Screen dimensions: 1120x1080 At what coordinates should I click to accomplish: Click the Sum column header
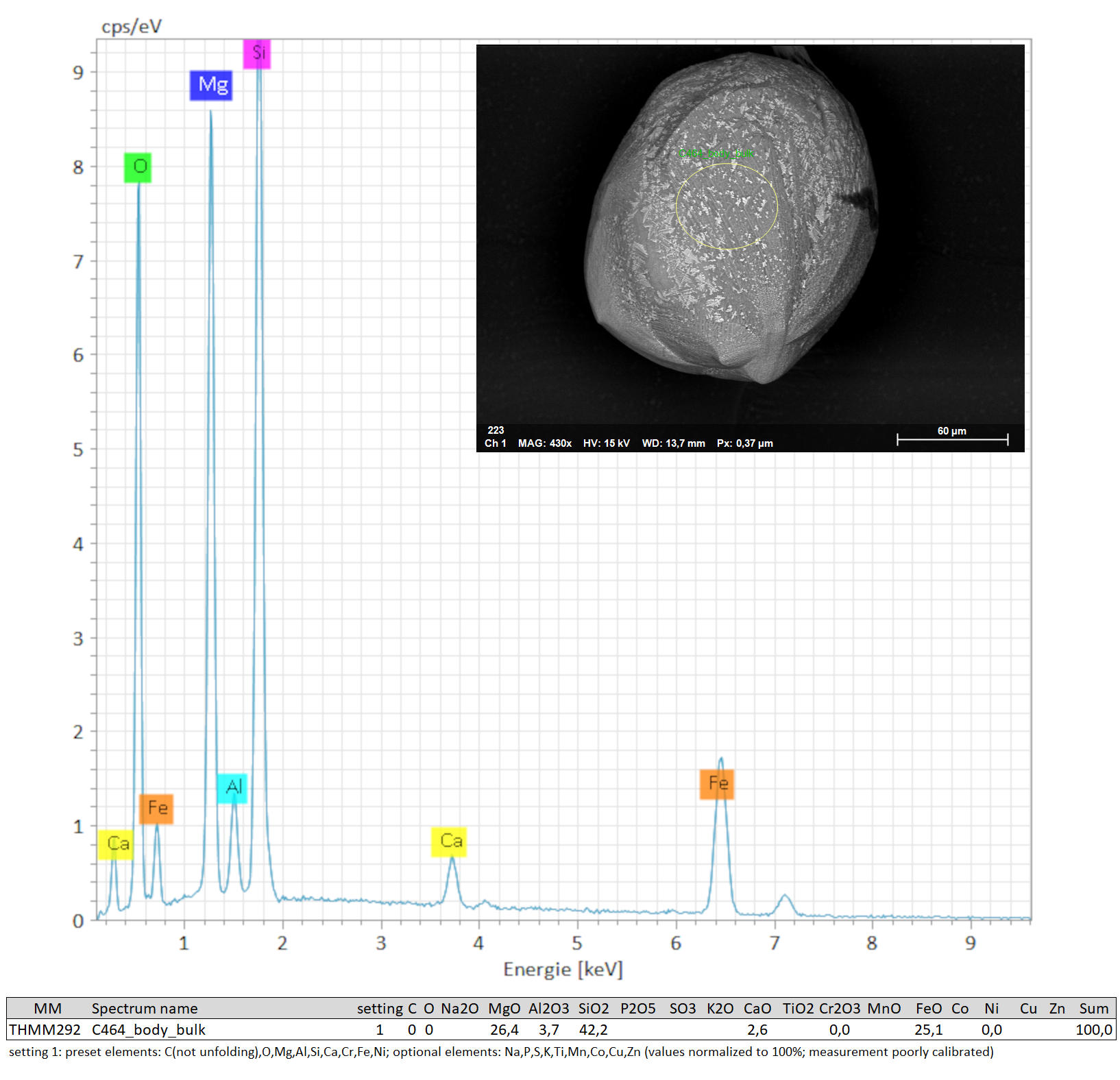coord(1093,1008)
